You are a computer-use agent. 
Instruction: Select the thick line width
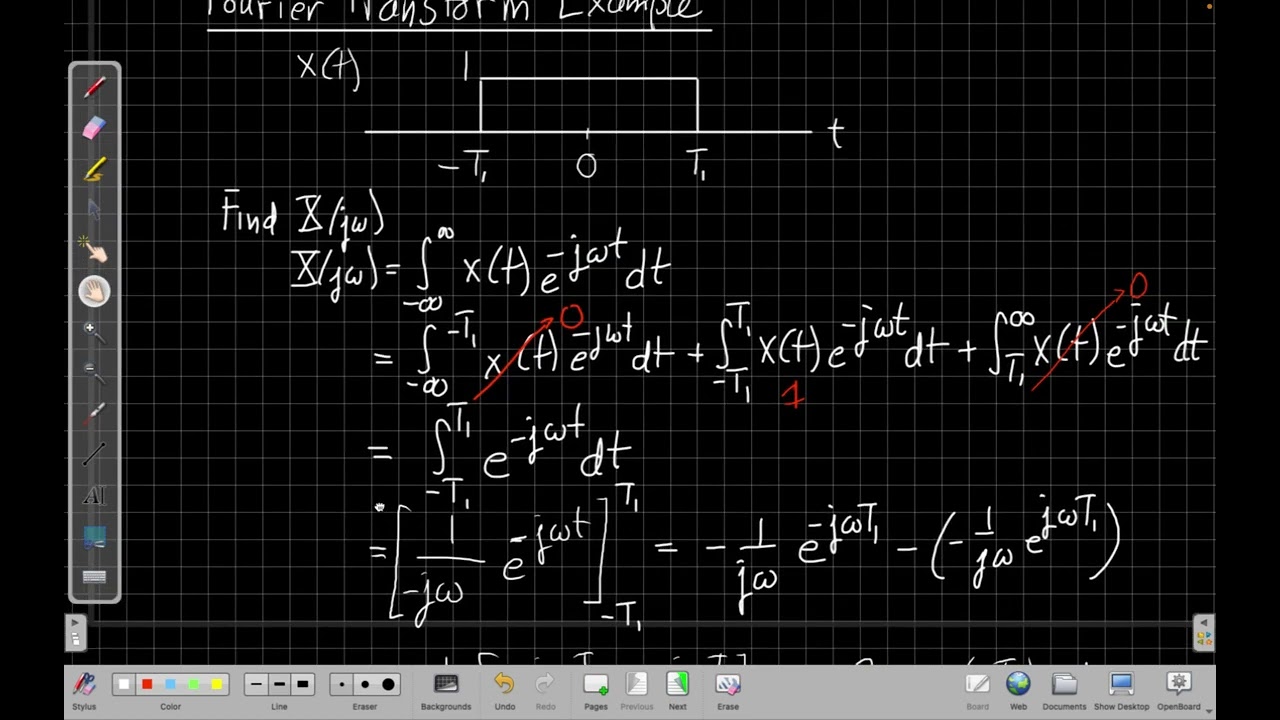coord(303,684)
